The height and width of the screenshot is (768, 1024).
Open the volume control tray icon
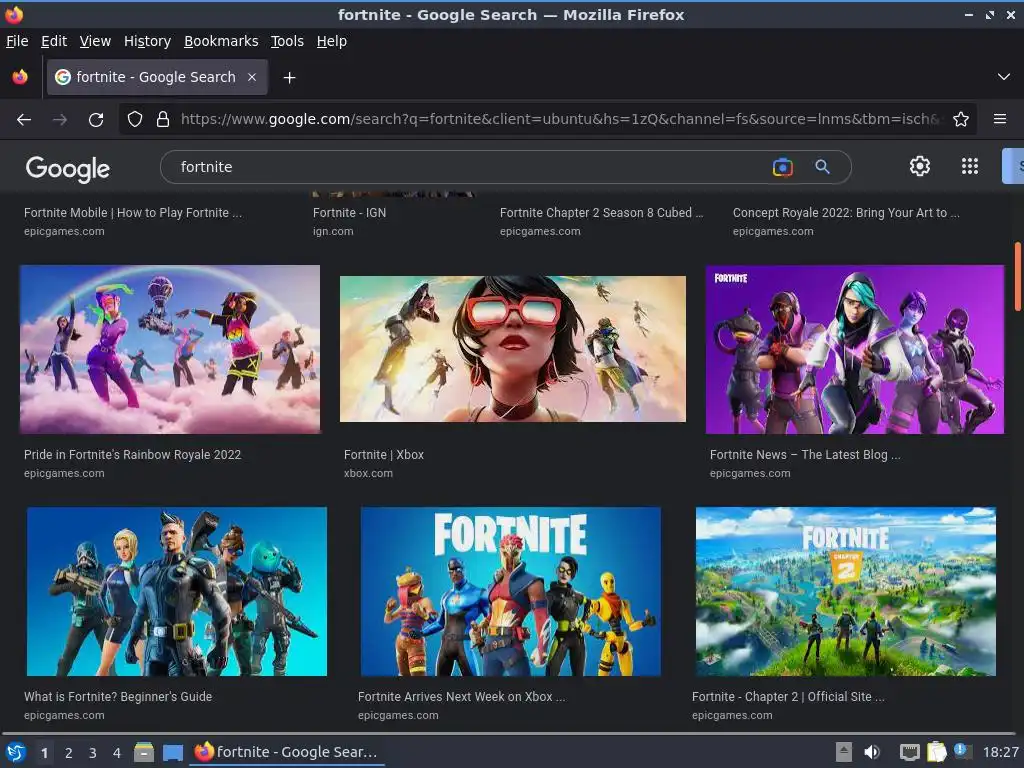pyautogui.click(x=872, y=752)
